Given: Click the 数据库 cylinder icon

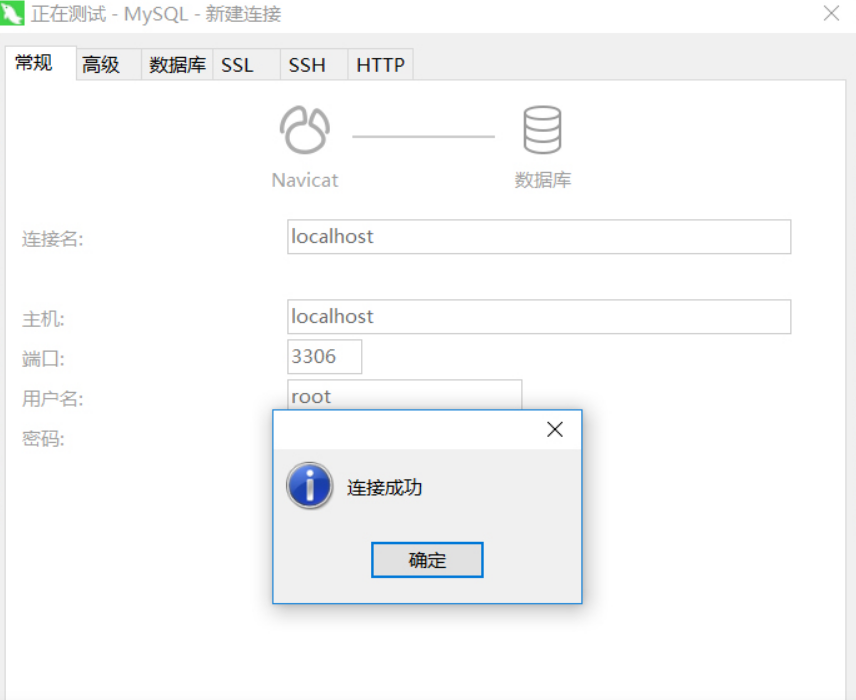Looking at the screenshot, I should [x=542, y=130].
